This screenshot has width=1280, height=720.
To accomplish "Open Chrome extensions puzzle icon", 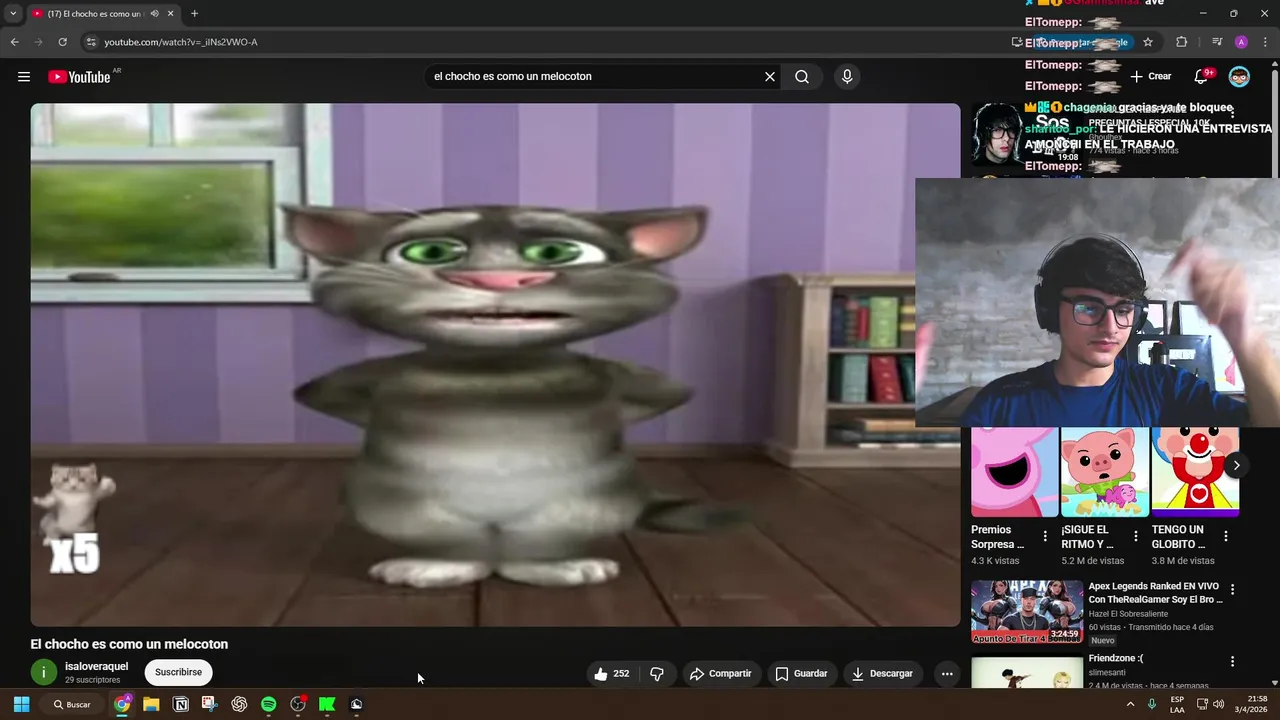I will click(x=1182, y=42).
